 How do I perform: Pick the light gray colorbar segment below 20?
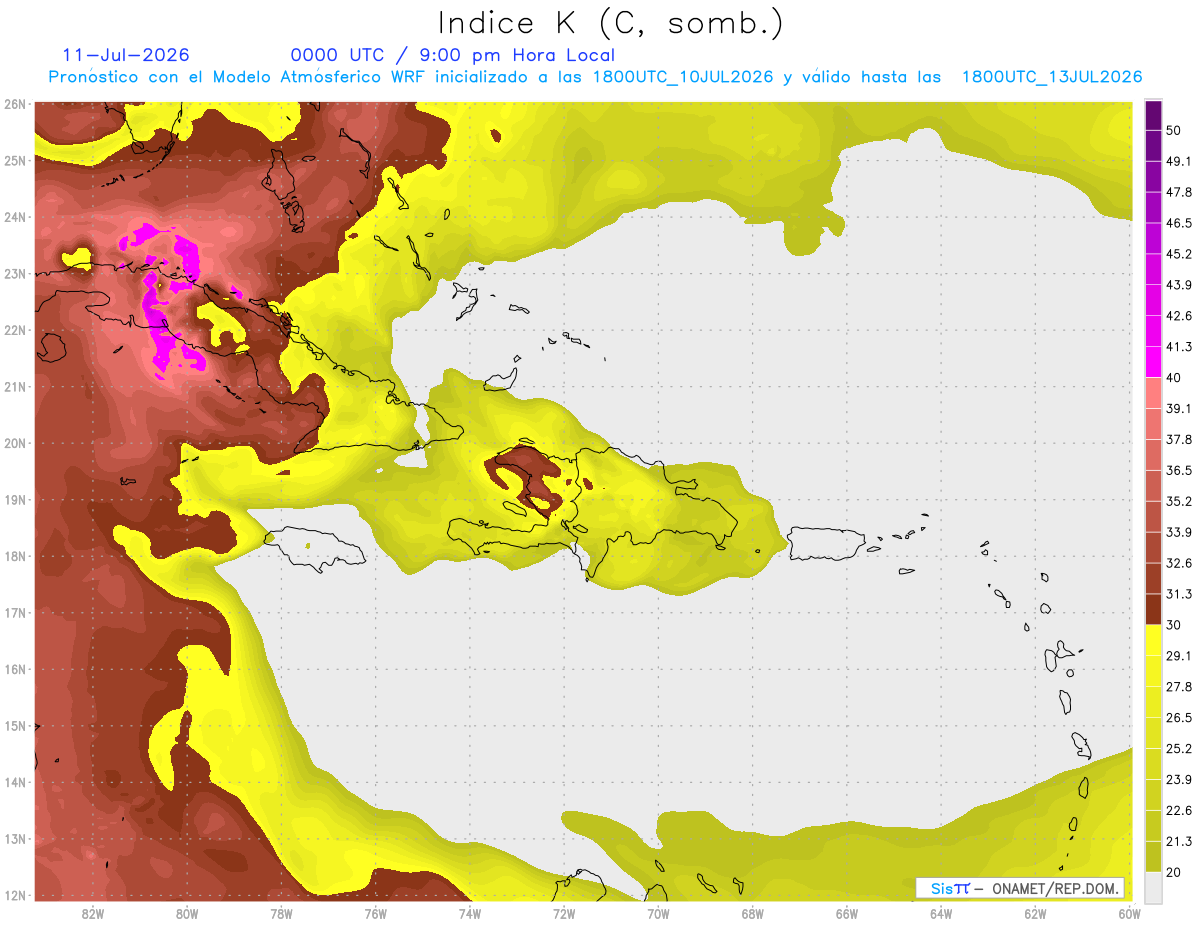pyautogui.click(x=1153, y=887)
